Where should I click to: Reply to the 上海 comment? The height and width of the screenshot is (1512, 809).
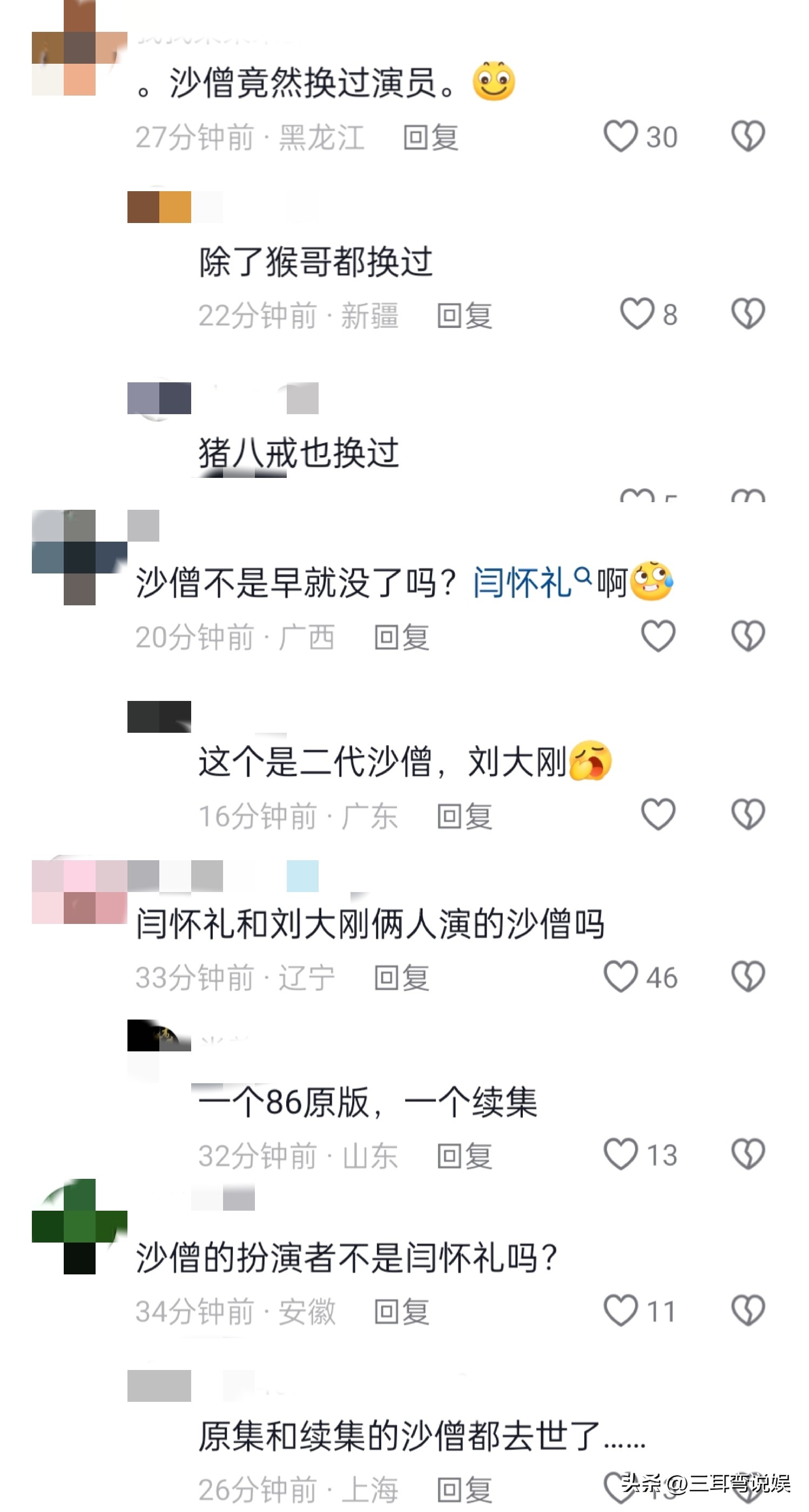point(464,1490)
